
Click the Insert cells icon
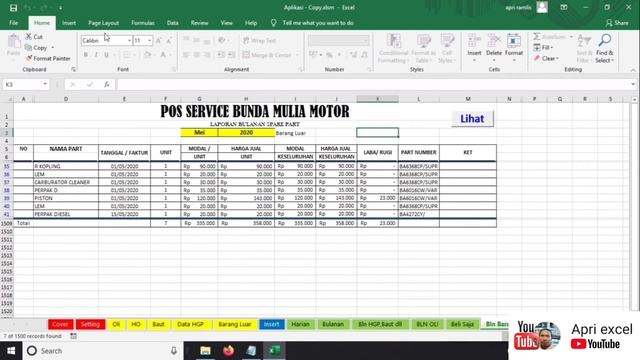tap(474, 41)
